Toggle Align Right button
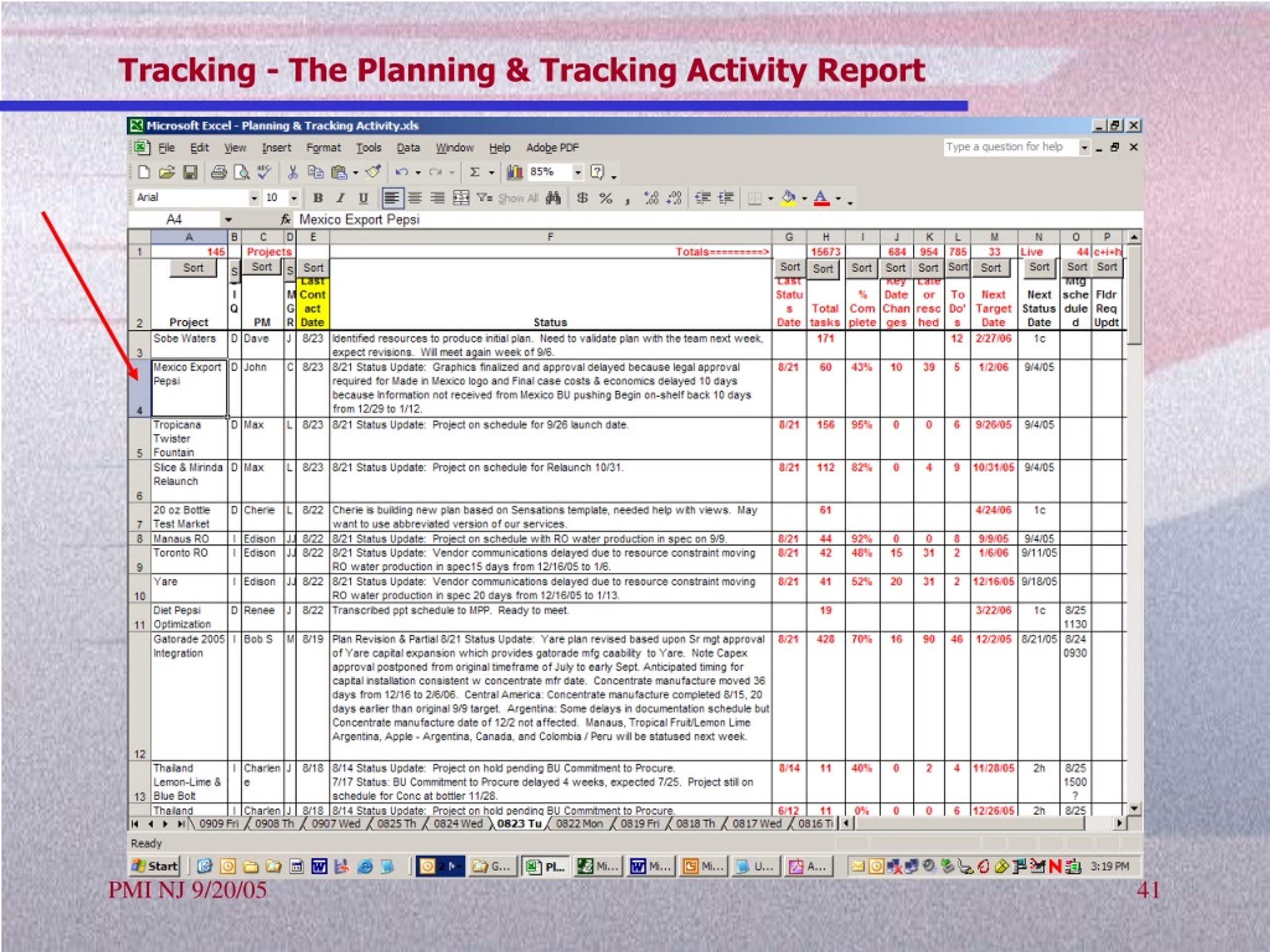The image size is (1270, 952). (438, 198)
